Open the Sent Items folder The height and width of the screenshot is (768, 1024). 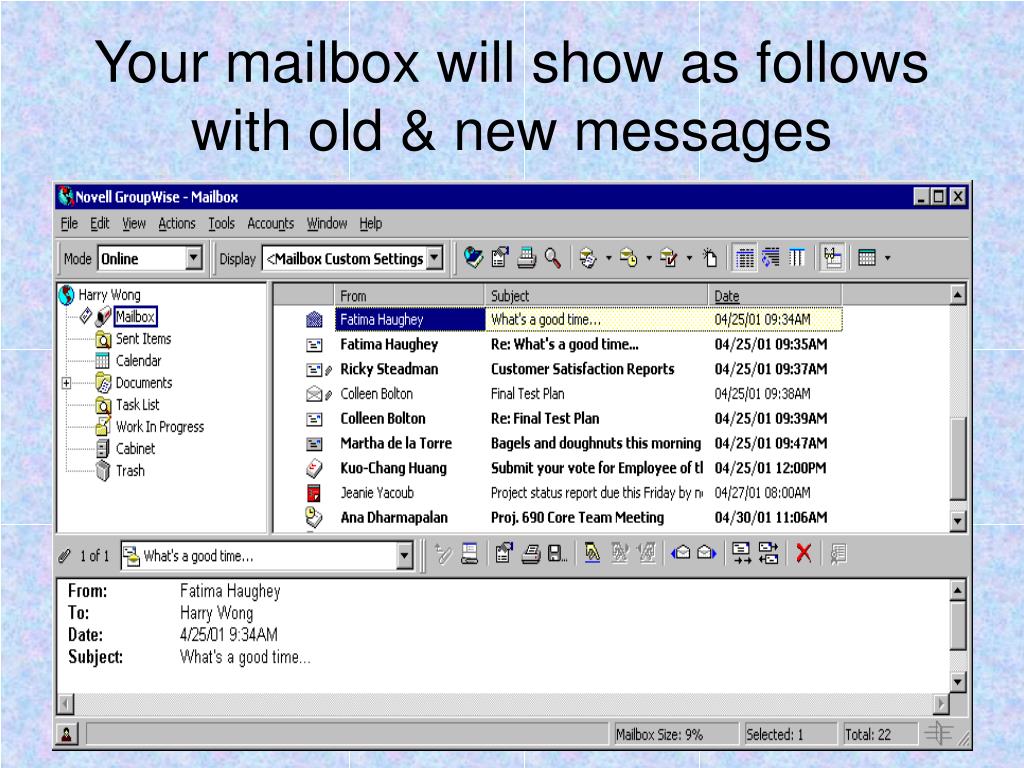click(143, 339)
